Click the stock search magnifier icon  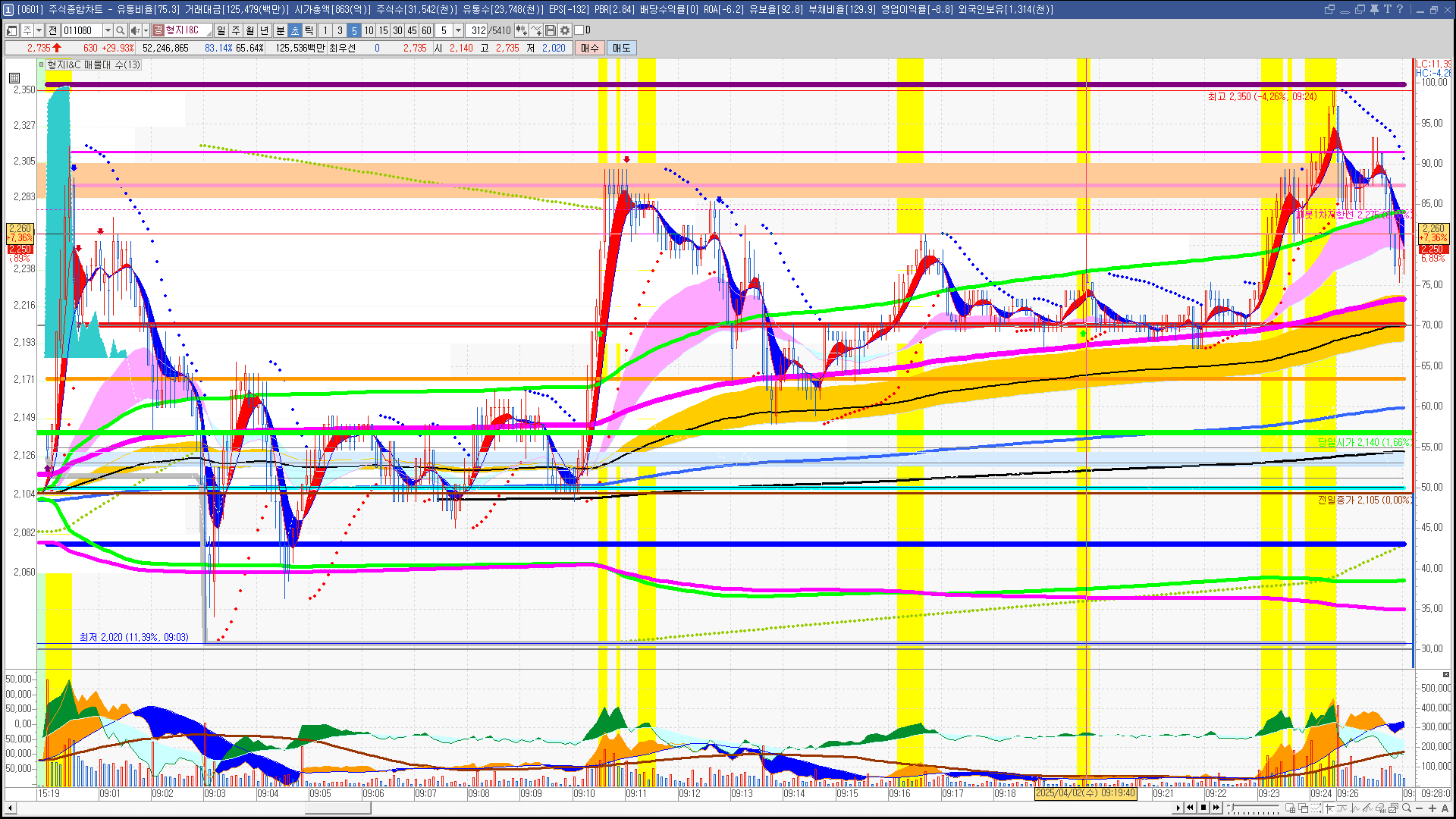[121, 30]
